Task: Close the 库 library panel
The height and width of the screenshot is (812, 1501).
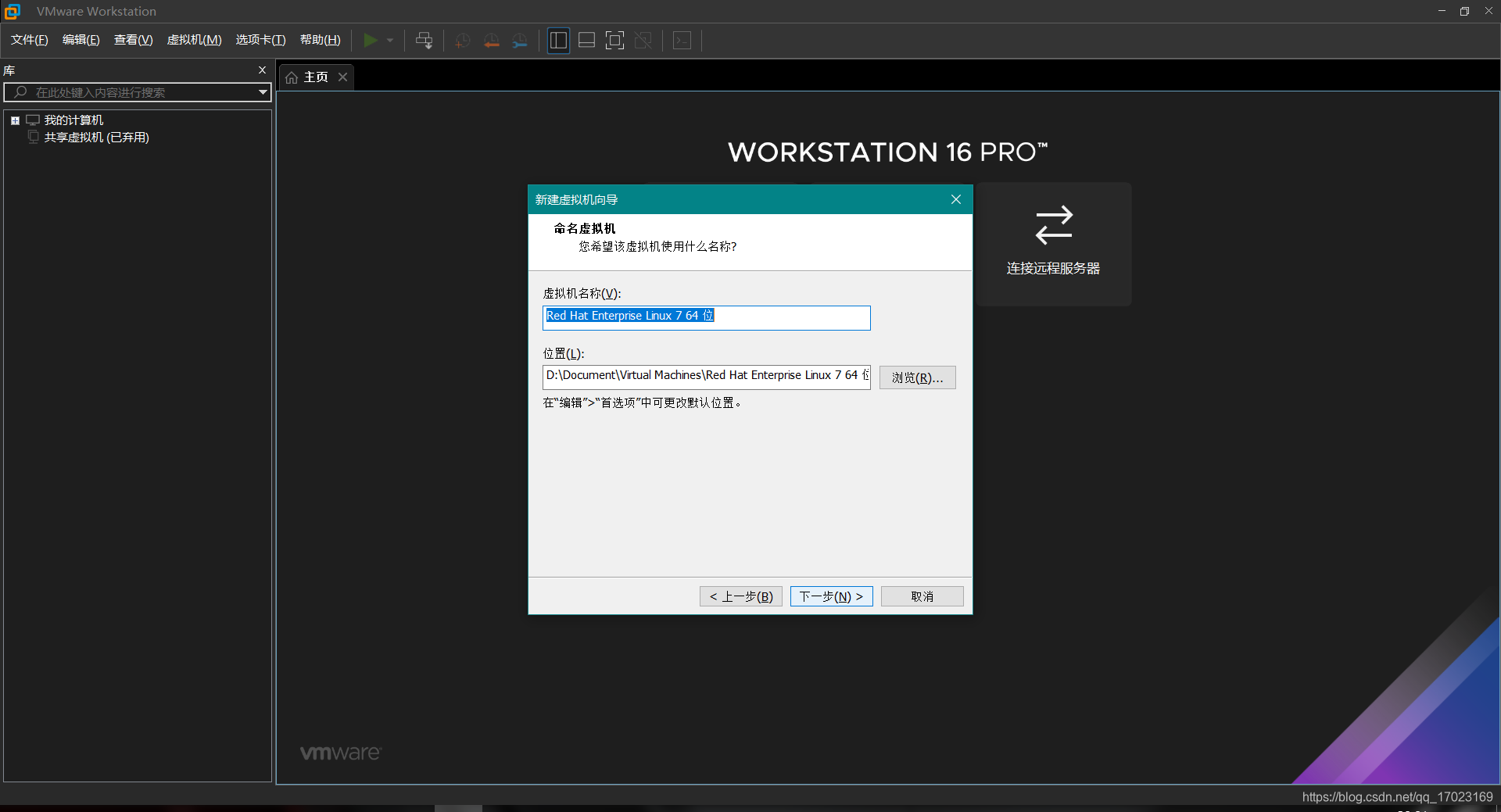Action: pos(262,70)
